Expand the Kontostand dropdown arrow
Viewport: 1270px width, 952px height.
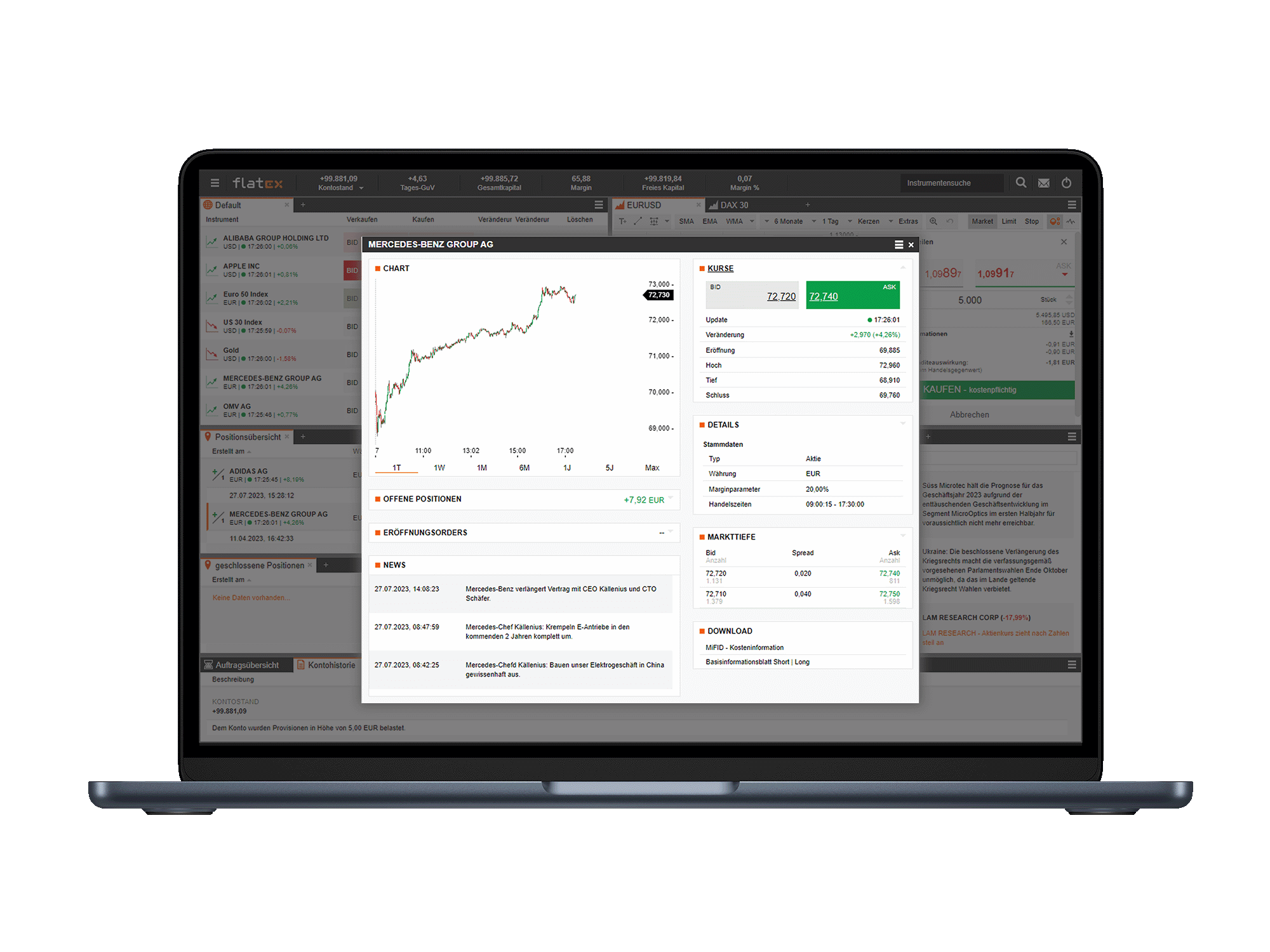361,188
